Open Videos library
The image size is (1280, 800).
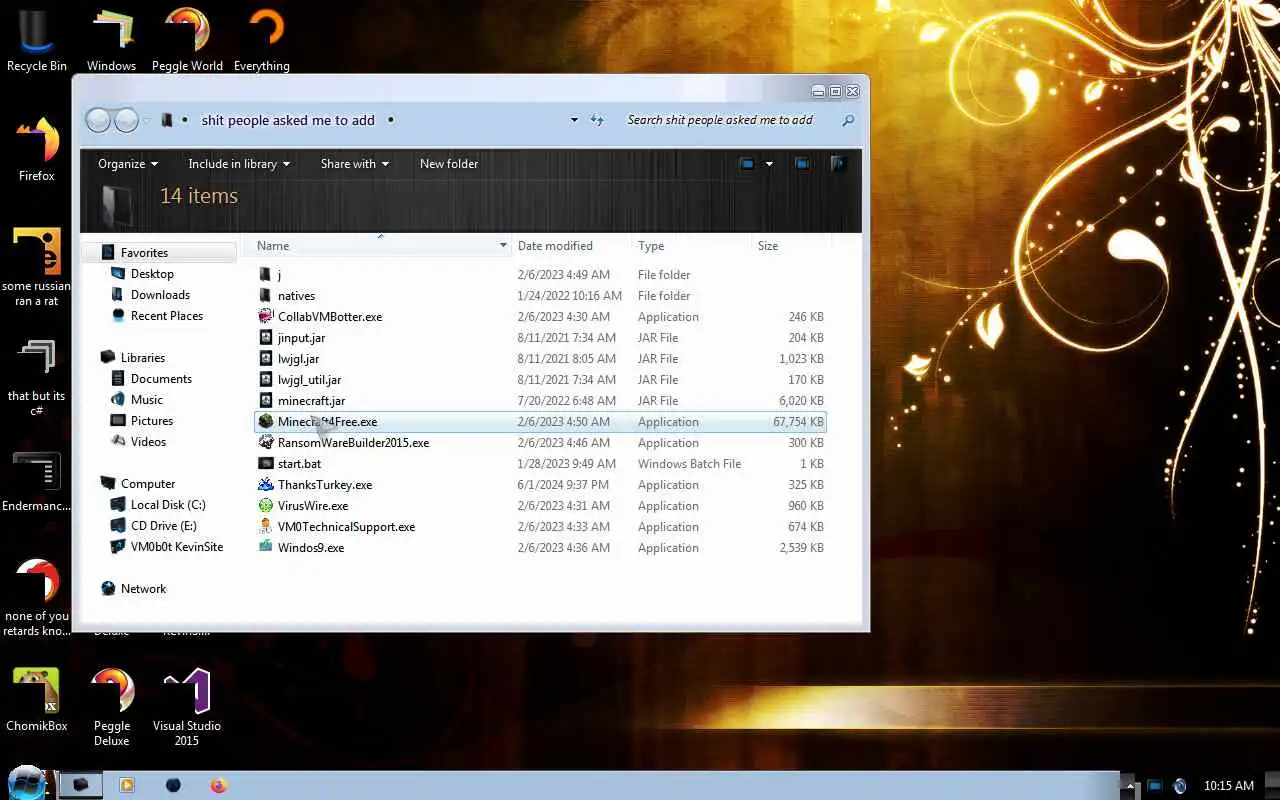pos(148,442)
